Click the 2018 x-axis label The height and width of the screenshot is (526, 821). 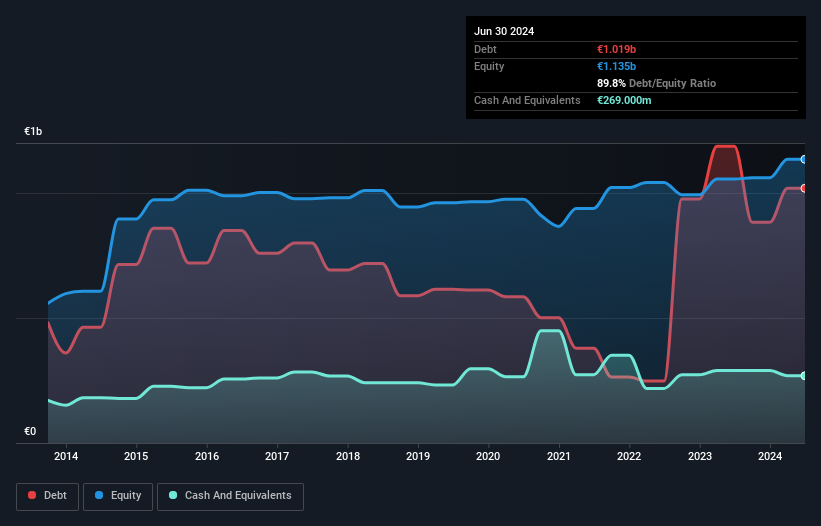point(348,456)
